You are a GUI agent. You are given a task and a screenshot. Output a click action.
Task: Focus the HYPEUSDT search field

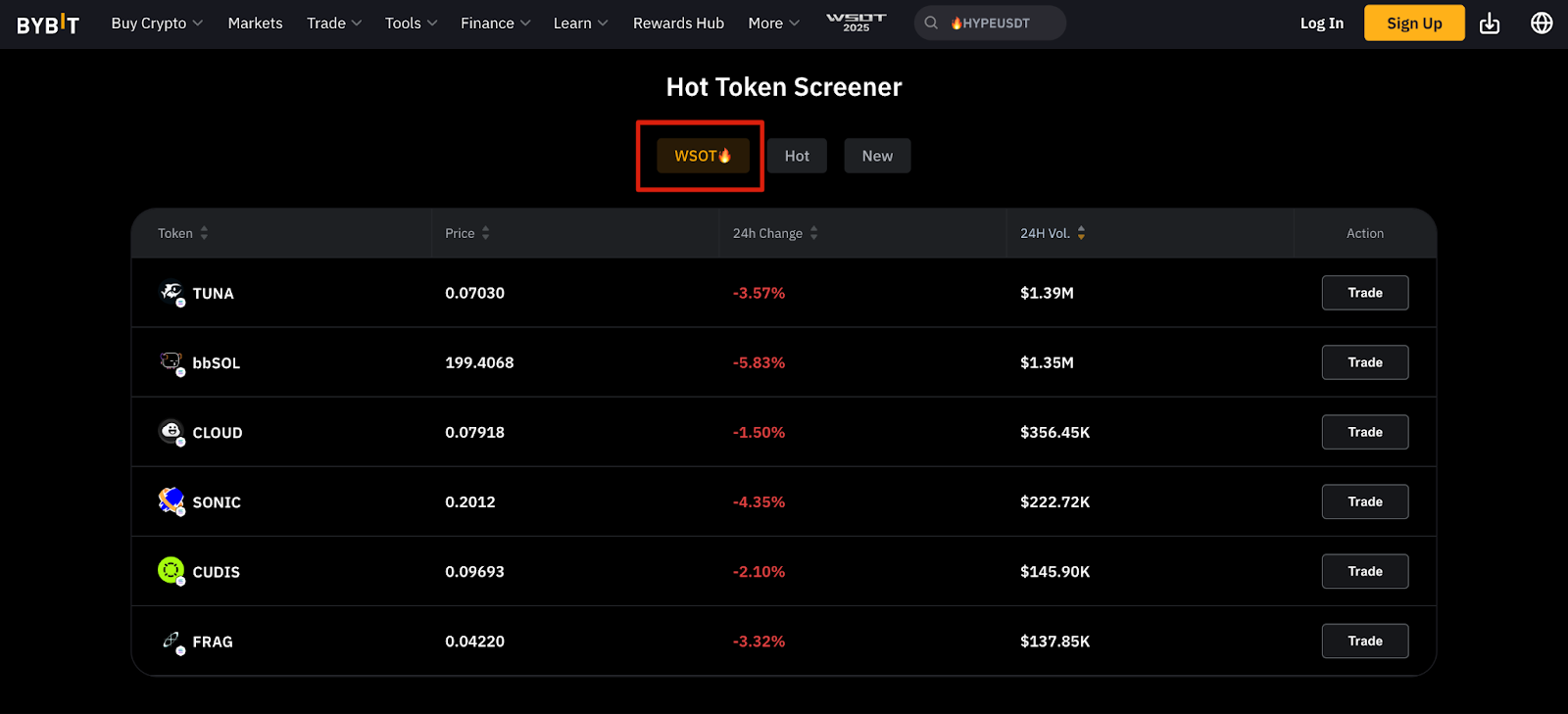point(990,24)
